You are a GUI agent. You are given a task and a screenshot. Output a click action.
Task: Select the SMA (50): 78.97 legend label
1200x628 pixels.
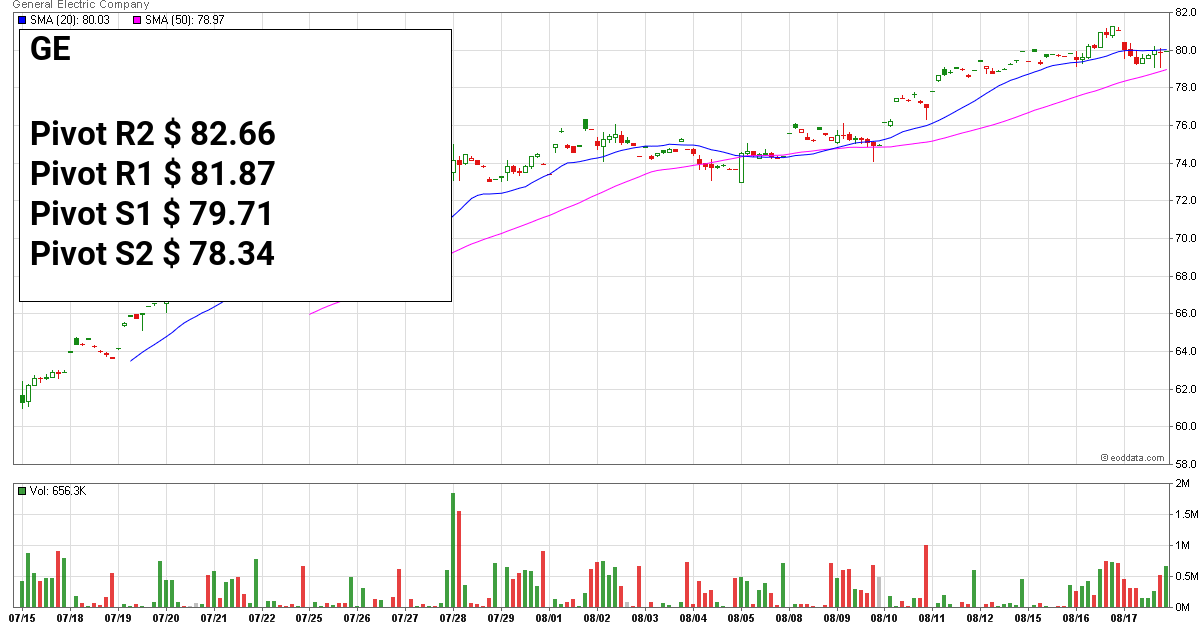[187, 20]
